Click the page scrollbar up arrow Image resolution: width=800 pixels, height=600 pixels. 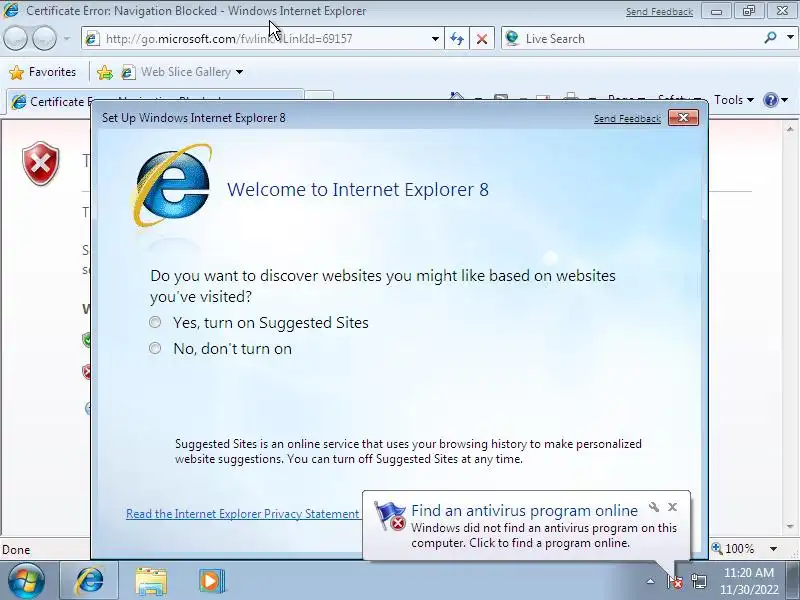click(790, 130)
